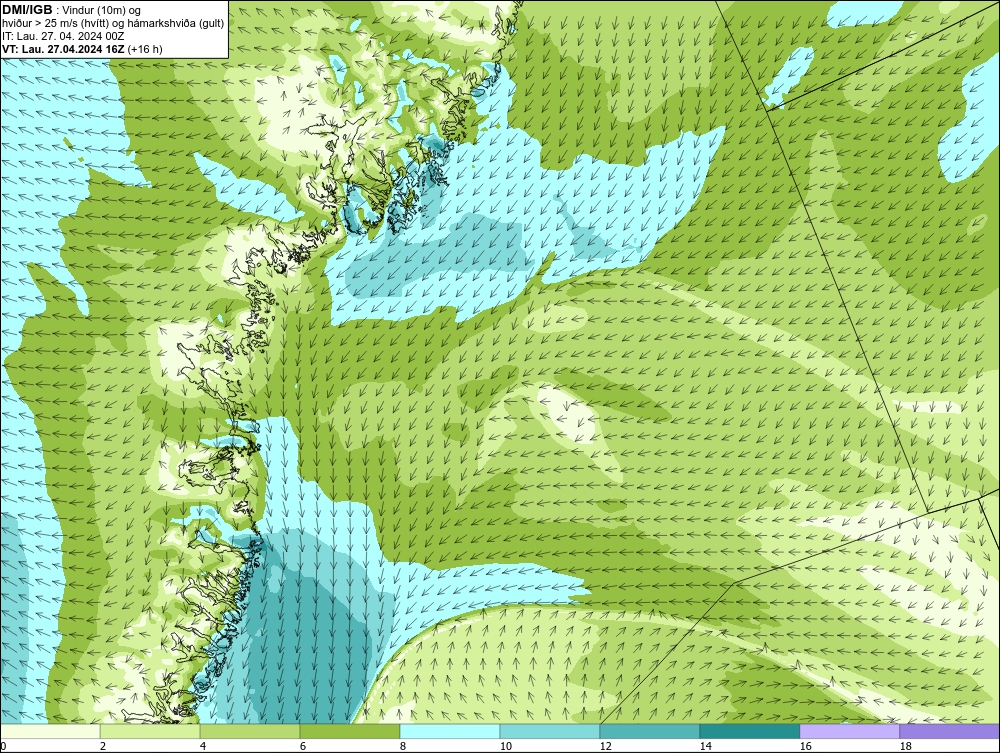This screenshot has height=753, width=1000.
Task: Click the legend scale label '12'
Action: pyautogui.click(x=605, y=747)
